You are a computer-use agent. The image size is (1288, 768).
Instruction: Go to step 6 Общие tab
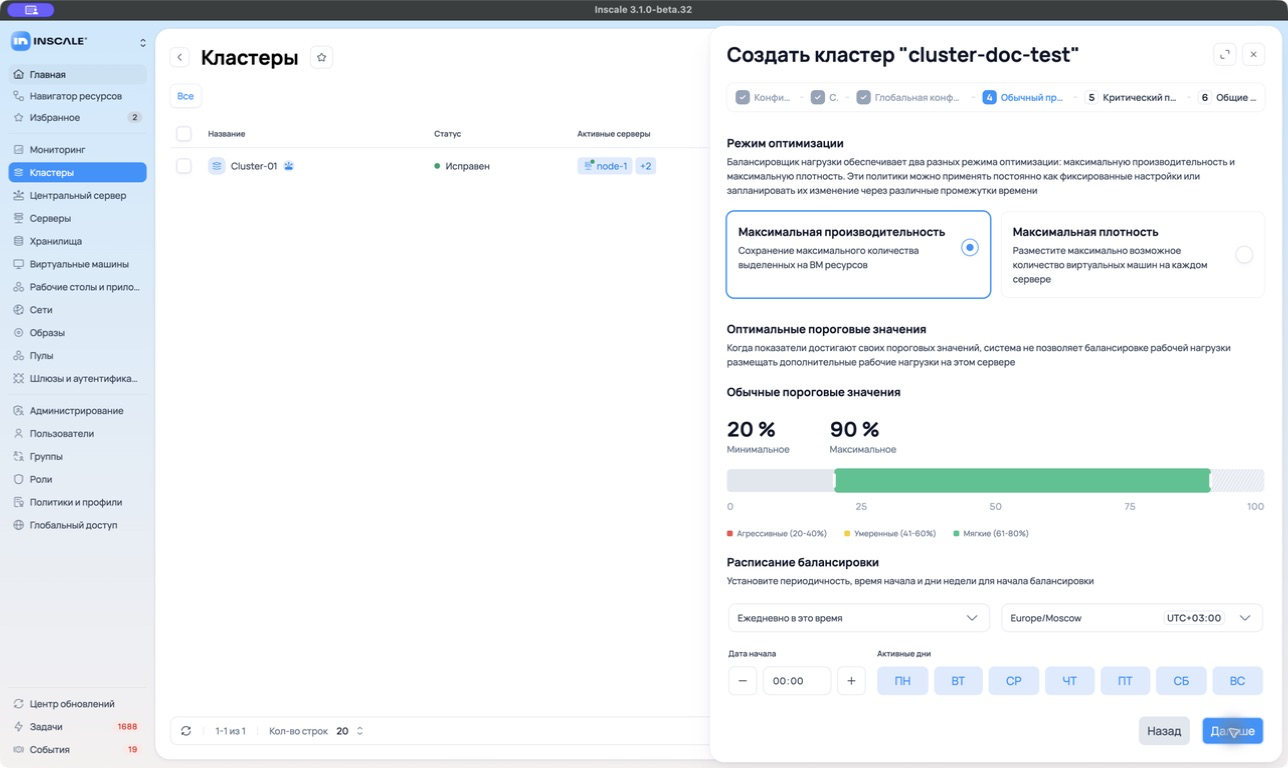tap(1226, 98)
